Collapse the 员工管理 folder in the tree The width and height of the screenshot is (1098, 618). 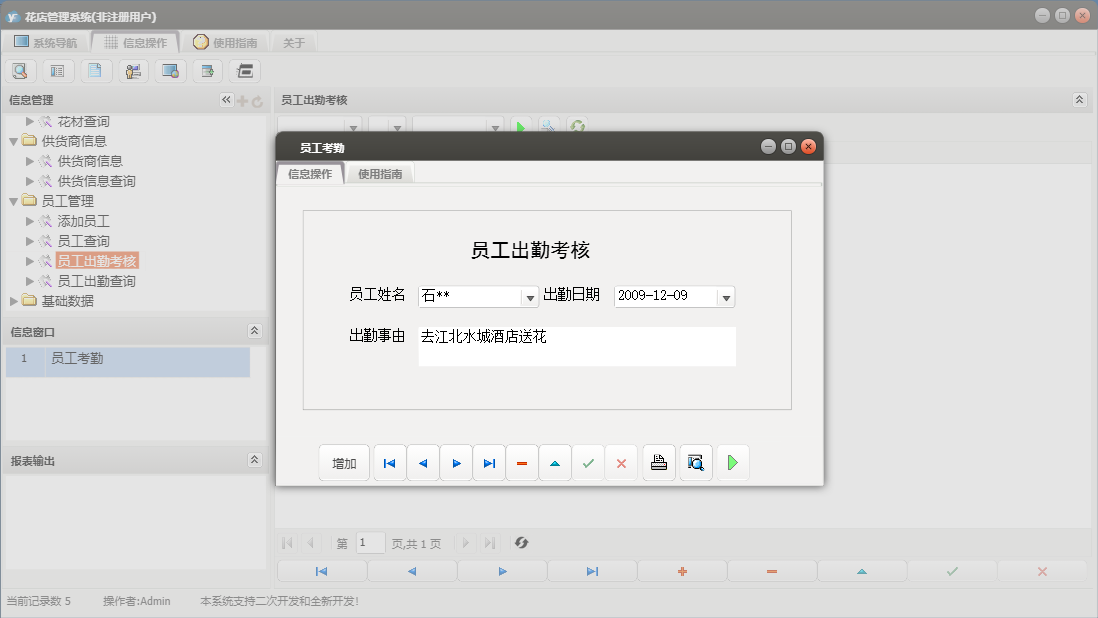(13, 200)
